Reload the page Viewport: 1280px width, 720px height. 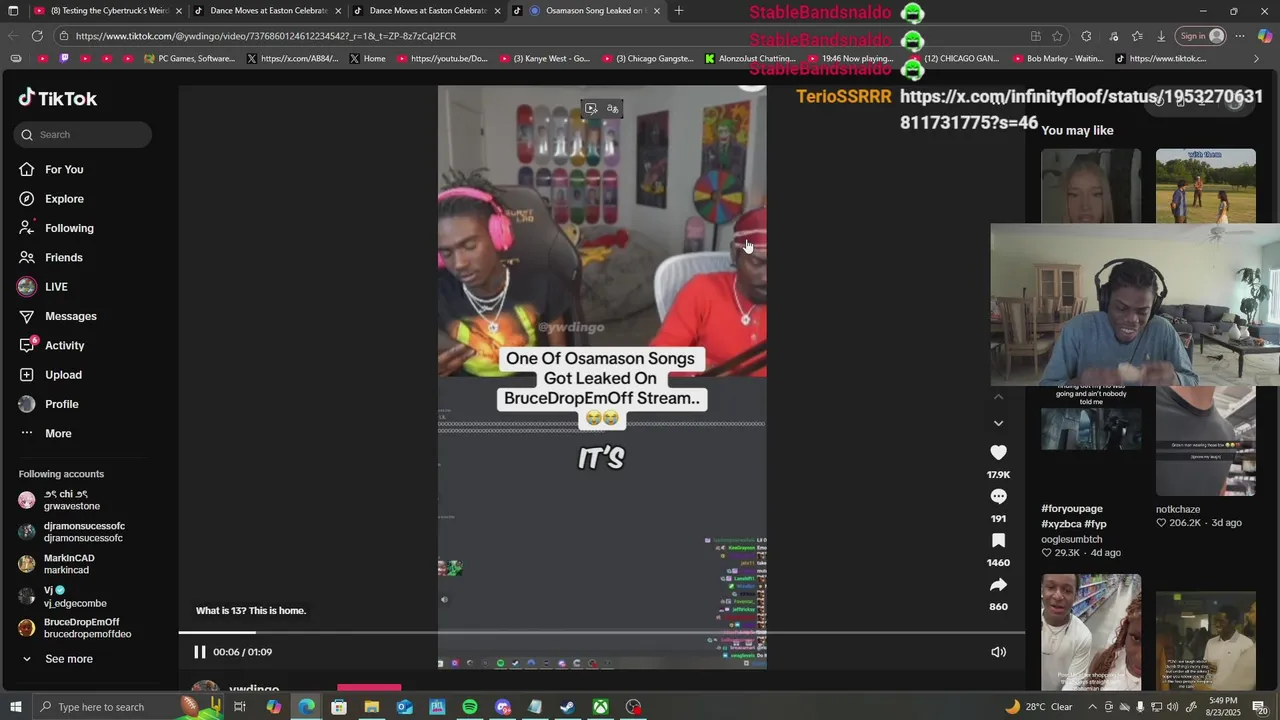tap(37, 36)
